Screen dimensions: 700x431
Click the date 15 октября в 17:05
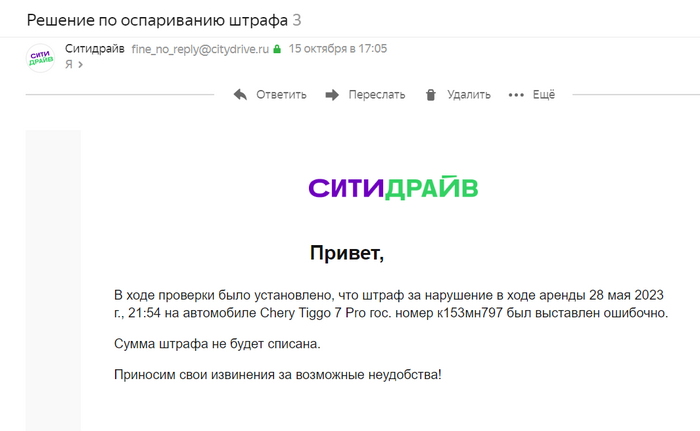338,49
